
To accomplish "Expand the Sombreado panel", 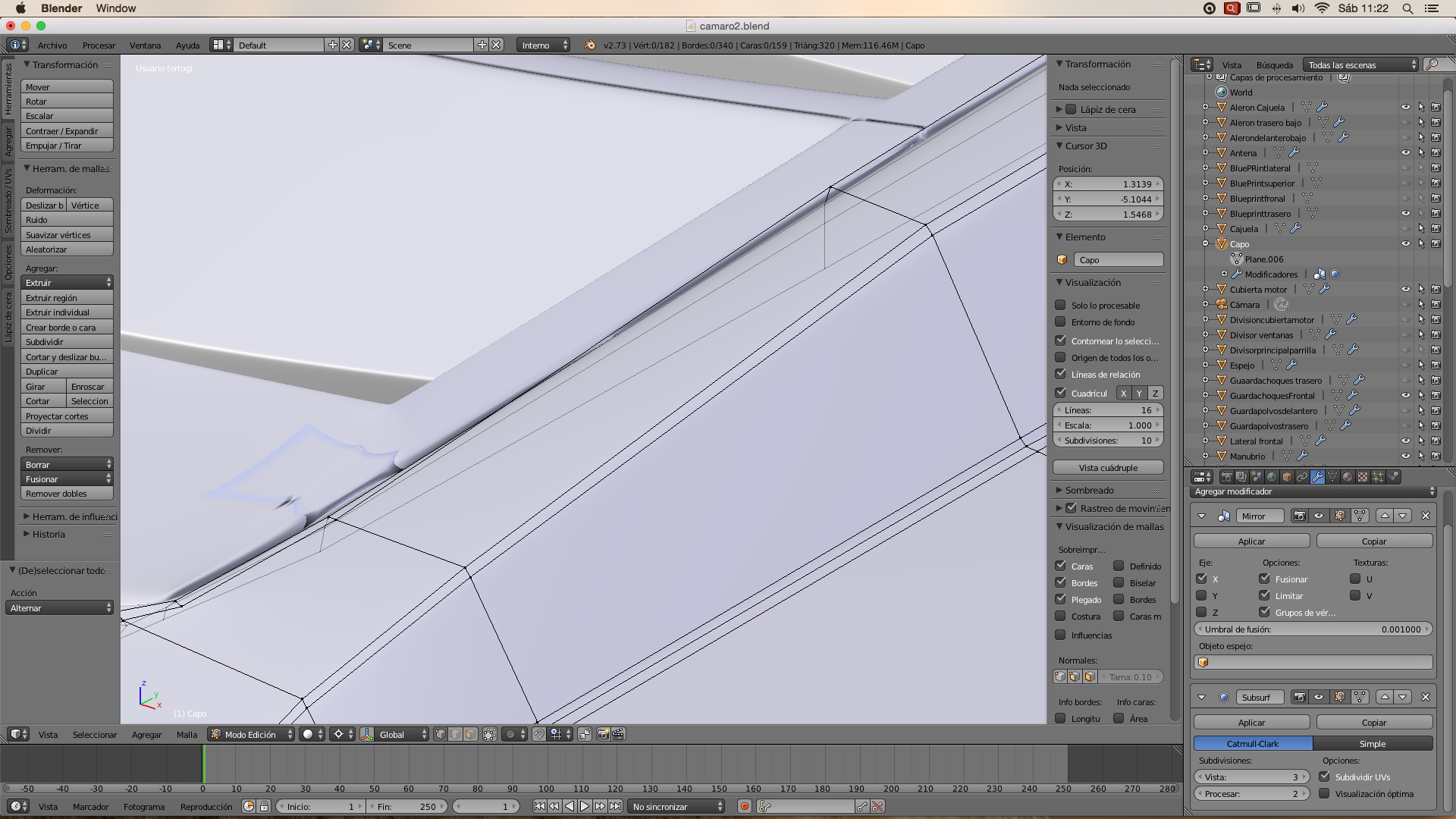I will point(1089,490).
